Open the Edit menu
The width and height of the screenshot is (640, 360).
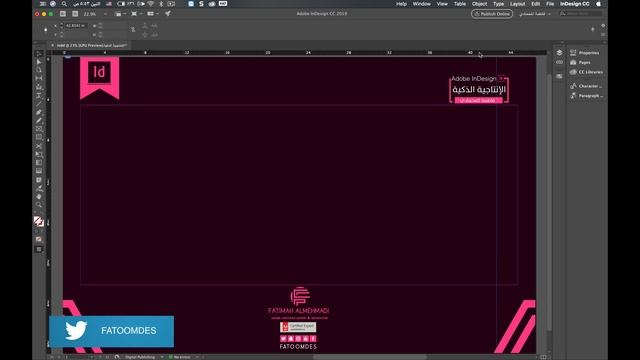tap(536, 4)
